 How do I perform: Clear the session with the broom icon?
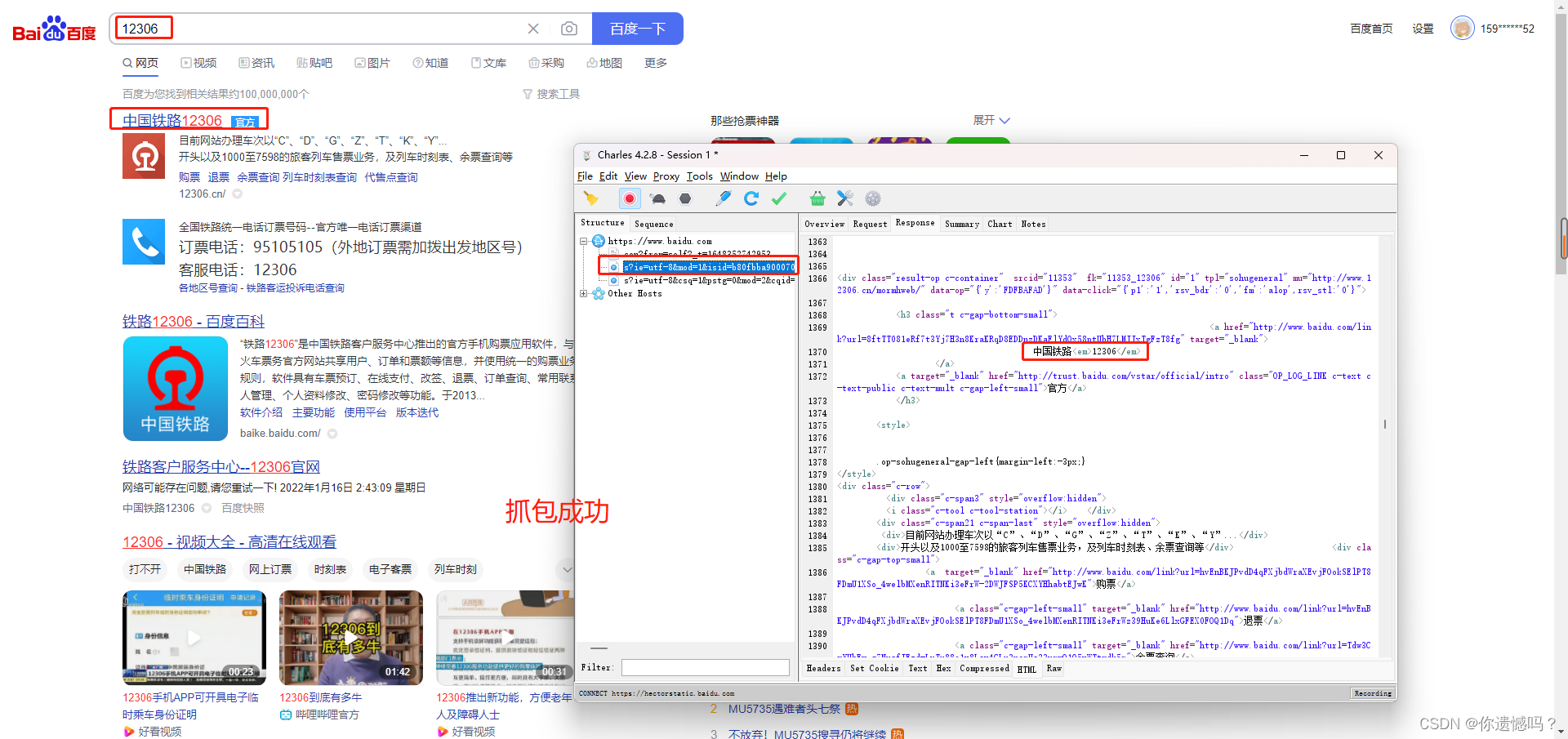pos(591,198)
